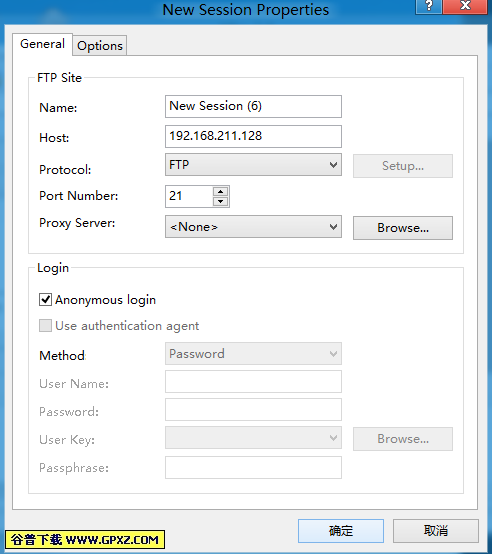492x554 pixels.
Task: Open the Protocol dropdown showing FTP
Action: (253, 165)
